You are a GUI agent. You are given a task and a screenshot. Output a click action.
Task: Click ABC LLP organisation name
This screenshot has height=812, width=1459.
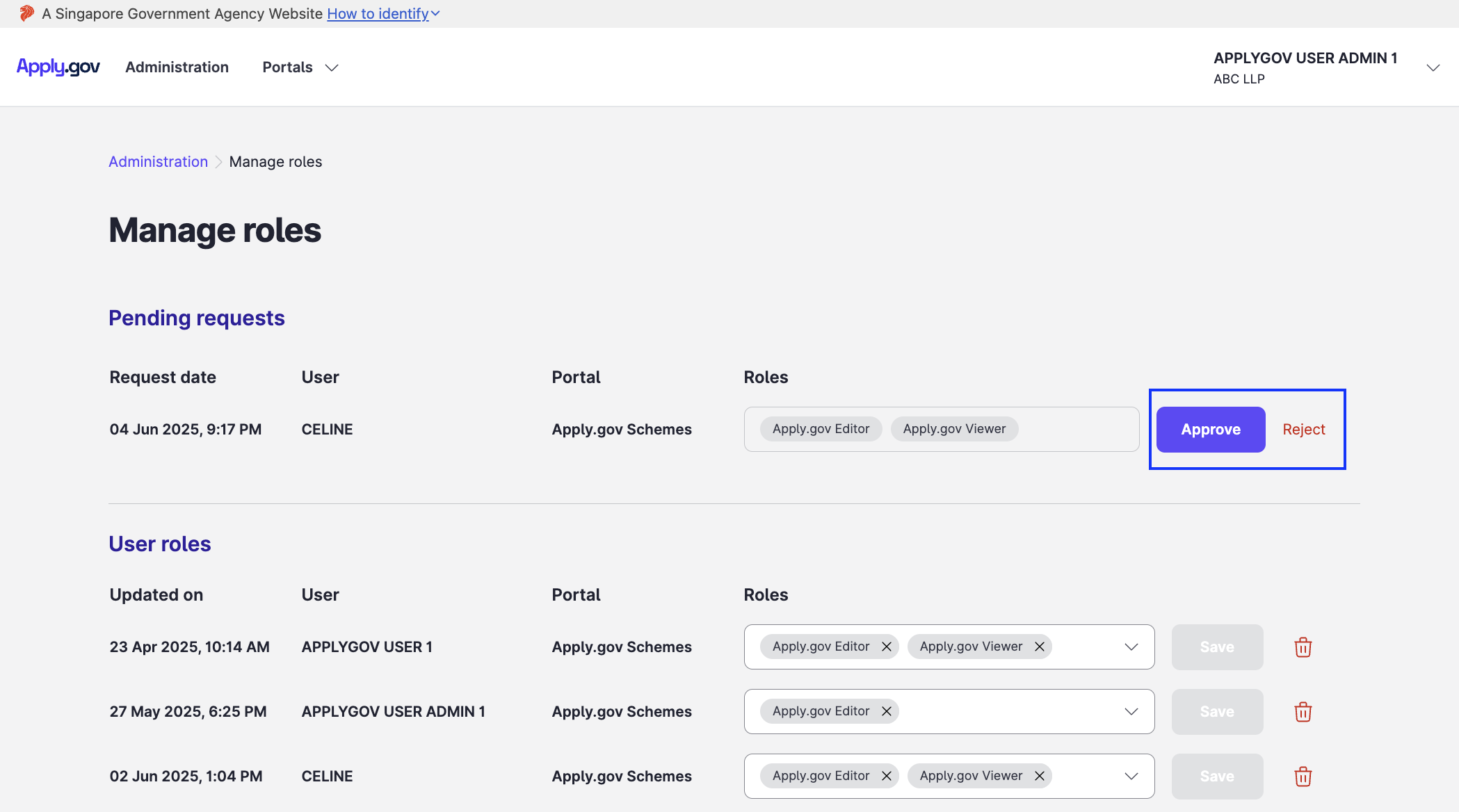pyautogui.click(x=1239, y=79)
